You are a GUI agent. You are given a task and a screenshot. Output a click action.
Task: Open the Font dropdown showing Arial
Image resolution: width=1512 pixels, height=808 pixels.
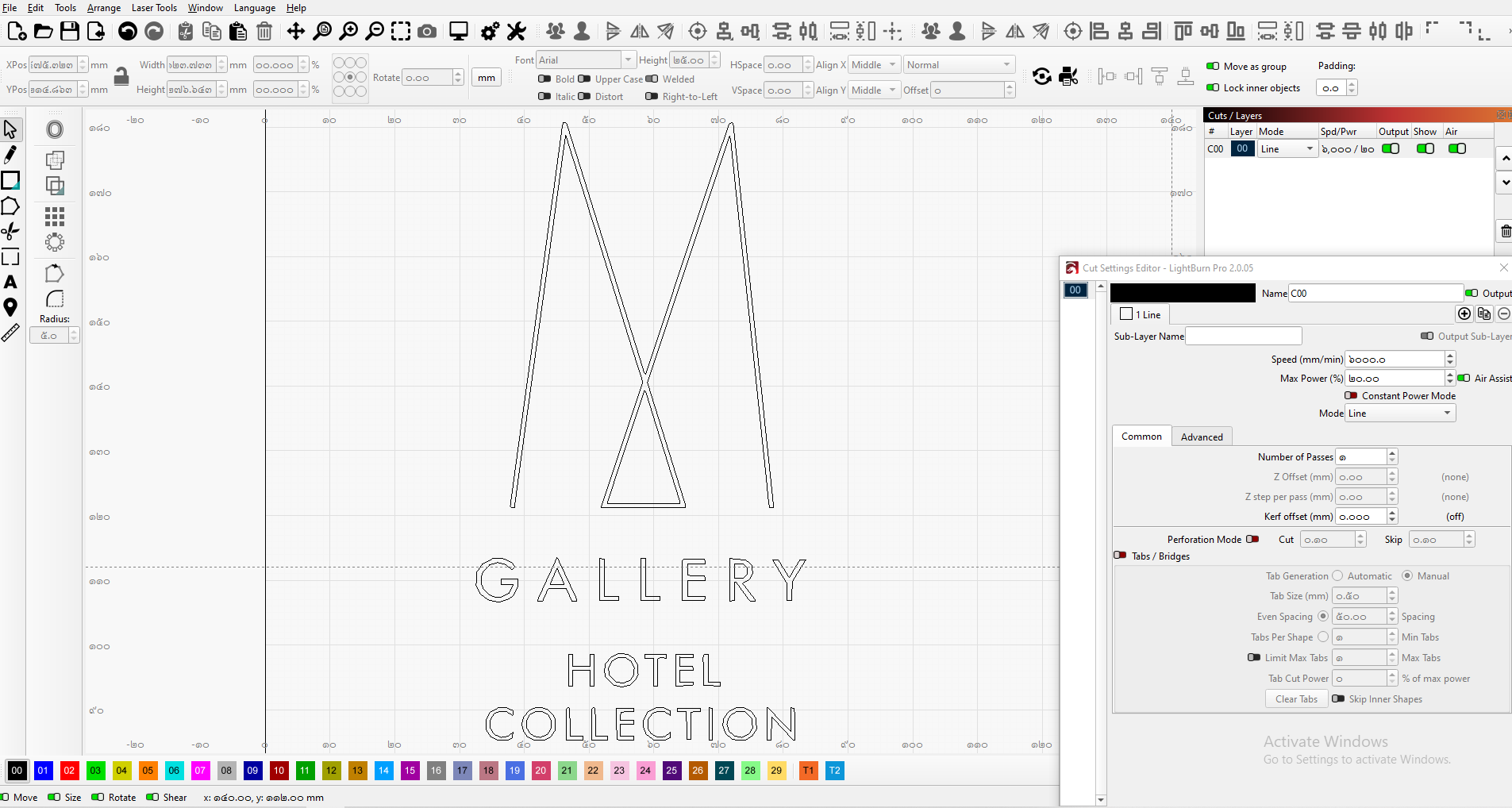(x=586, y=60)
